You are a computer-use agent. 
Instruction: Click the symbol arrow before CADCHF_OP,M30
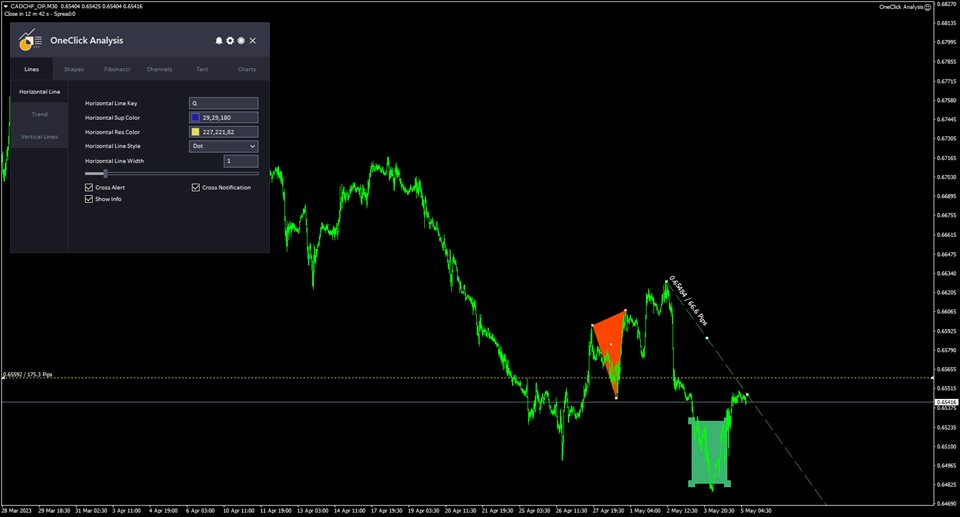point(6,6)
